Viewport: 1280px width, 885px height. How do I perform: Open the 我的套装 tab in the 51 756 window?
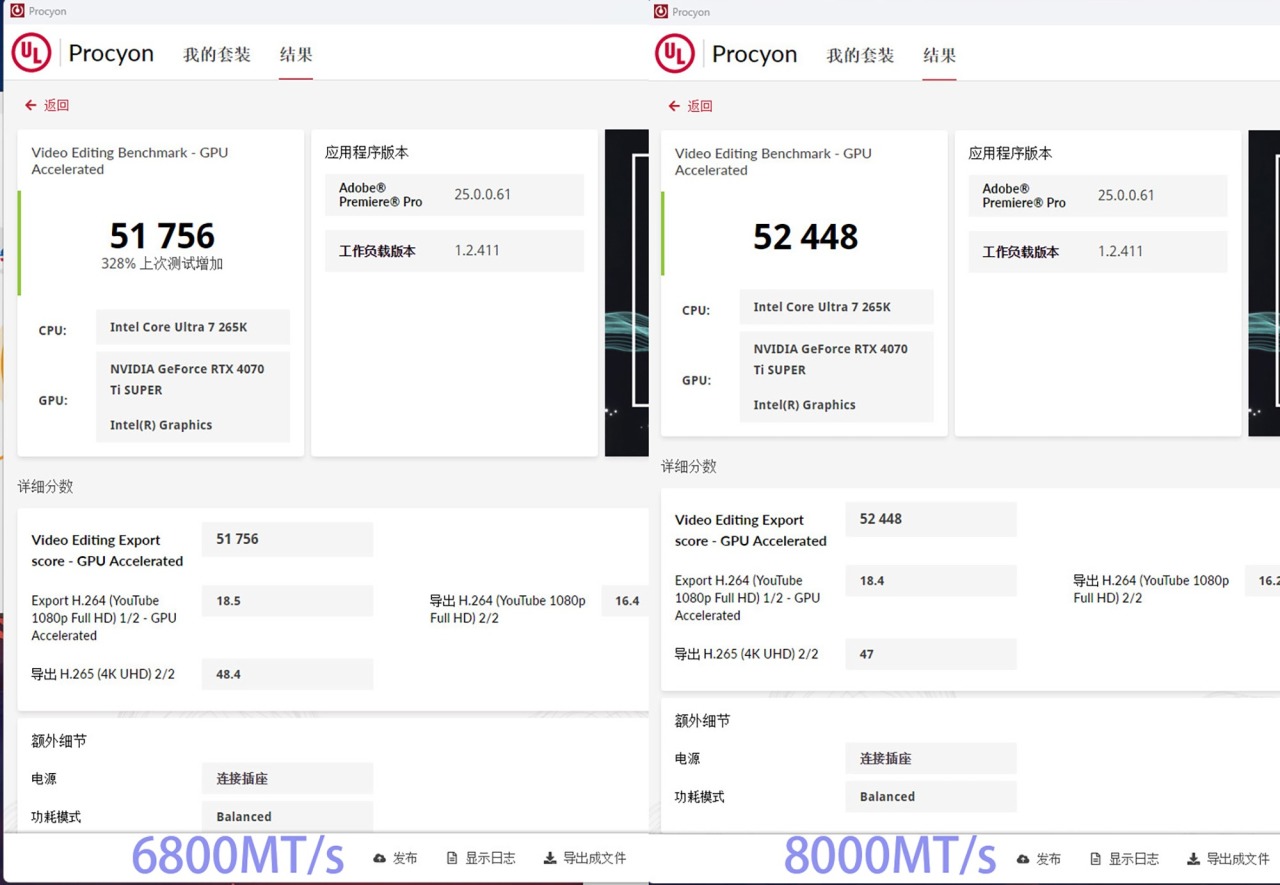pos(217,54)
